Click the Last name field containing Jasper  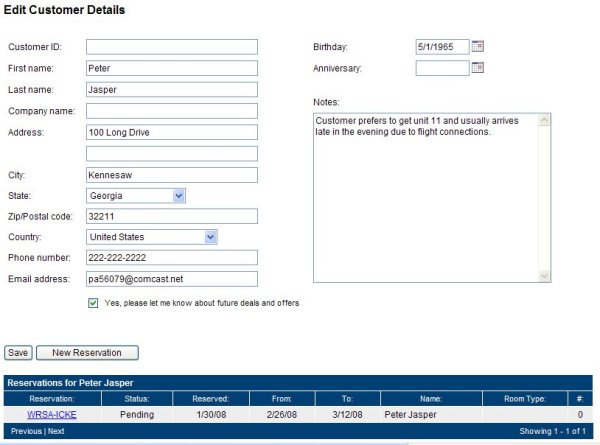pos(172,90)
